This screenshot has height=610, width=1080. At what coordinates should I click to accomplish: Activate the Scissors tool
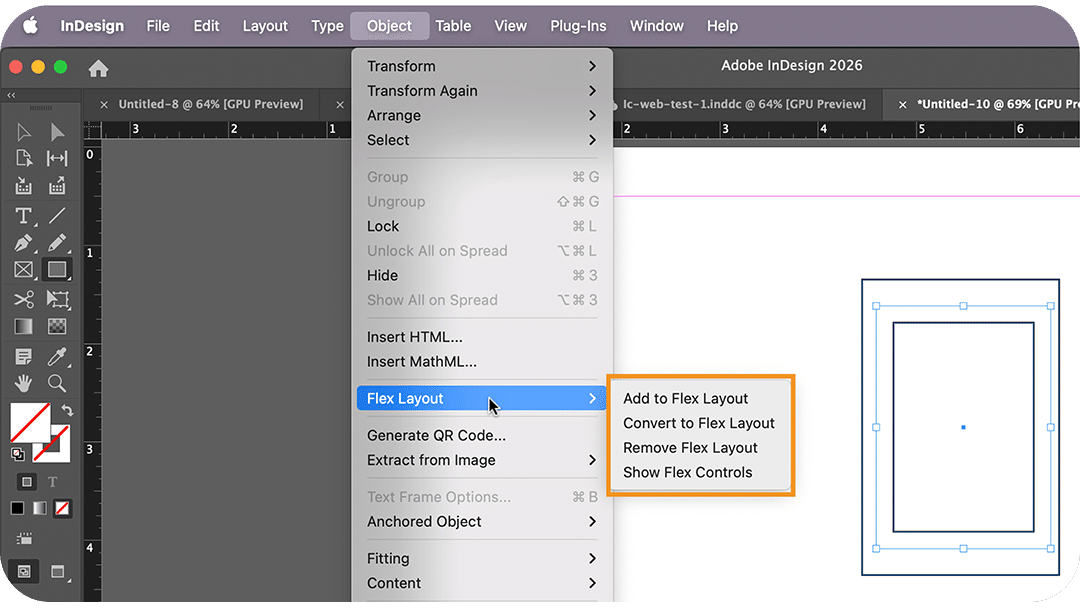tap(24, 299)
